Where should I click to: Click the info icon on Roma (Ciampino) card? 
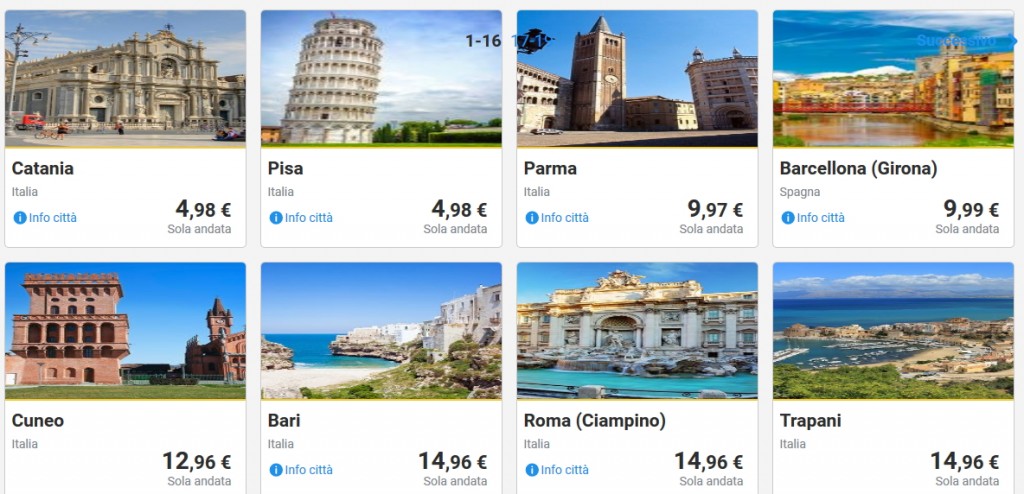click(532, 470)
